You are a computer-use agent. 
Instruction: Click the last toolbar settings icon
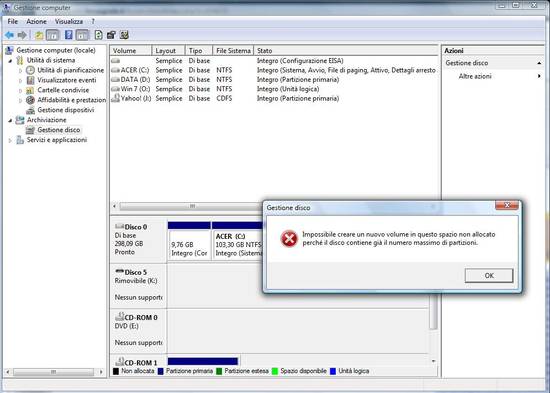tap(124, 35)
